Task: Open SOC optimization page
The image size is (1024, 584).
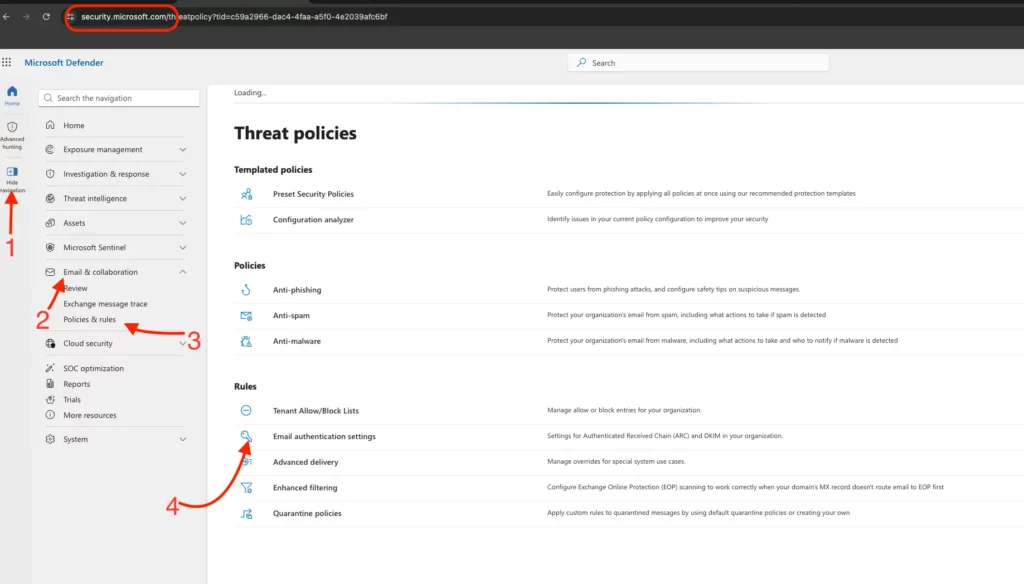Action: pyautogui.click(x=93, y=368)
